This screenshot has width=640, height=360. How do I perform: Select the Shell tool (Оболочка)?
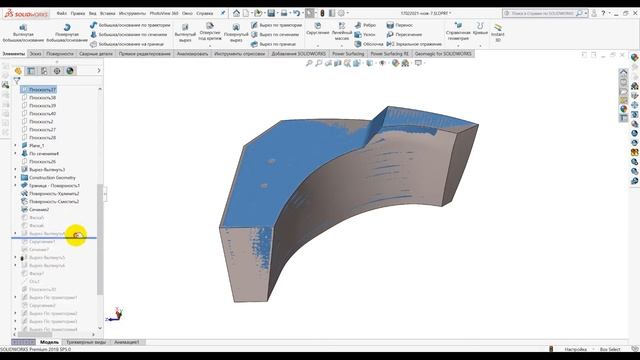(x=369, y=44)
